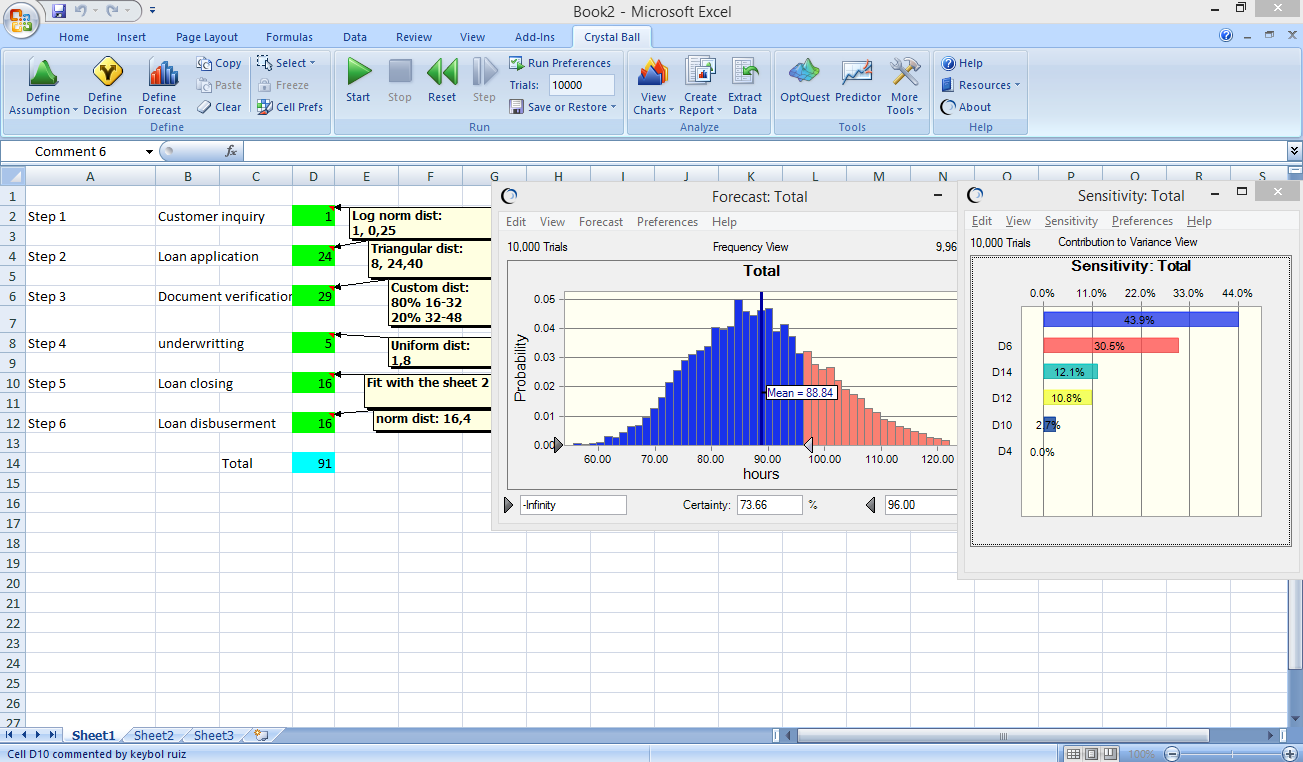Open View Charts menu
Image resolution: width=1303 pixels, height=762 pixels.
pyautogui.click(x=653, y=86)
